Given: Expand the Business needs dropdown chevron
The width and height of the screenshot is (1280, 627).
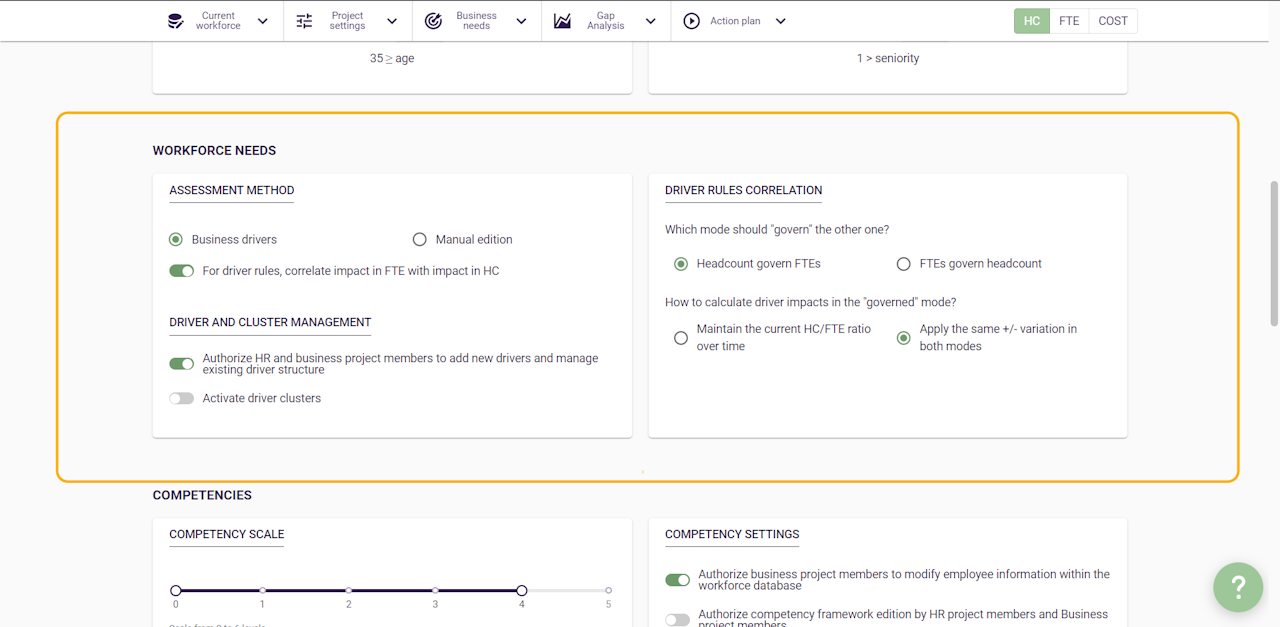Looking at the screenshot, I should (x=521, y=21).
